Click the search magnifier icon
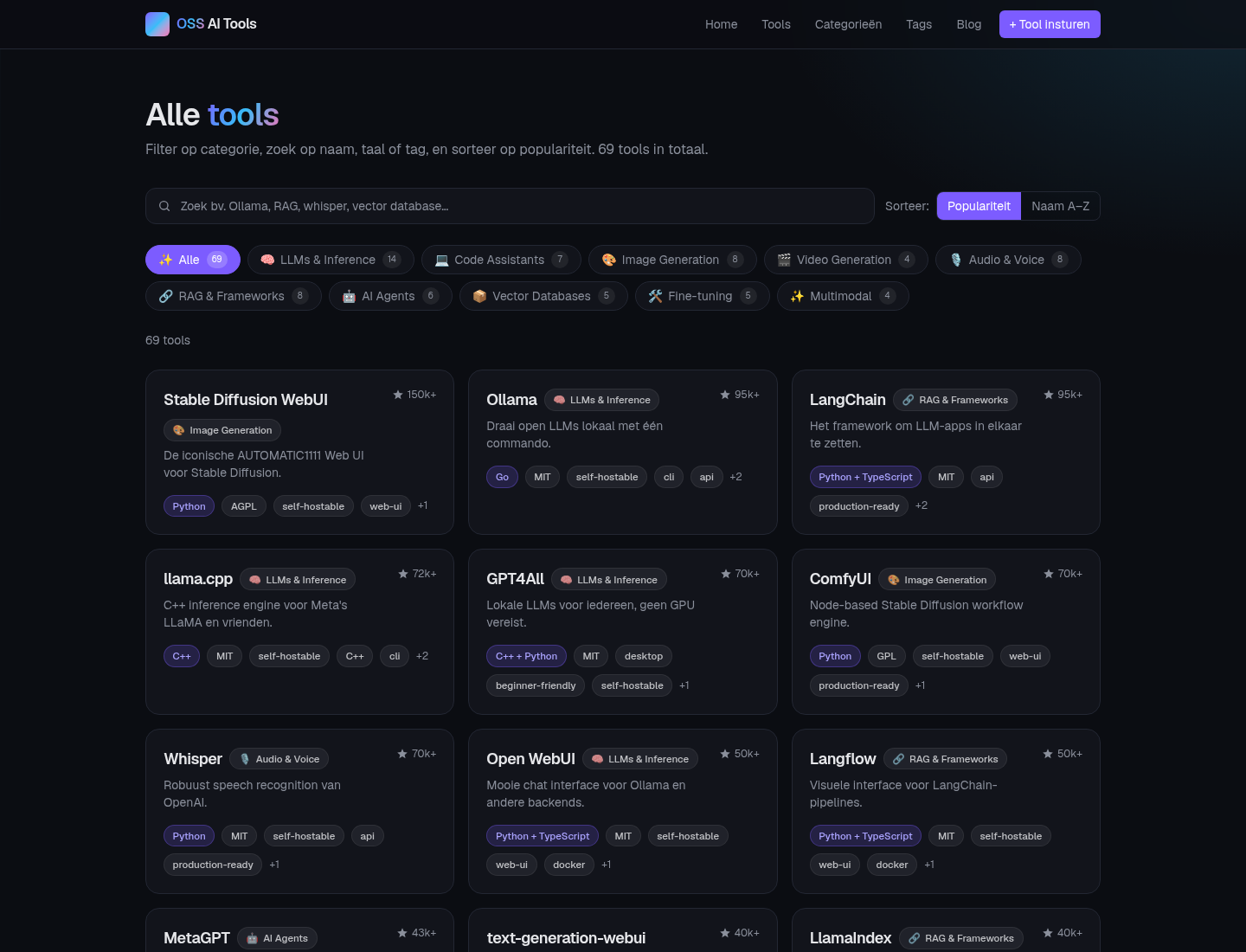The width and height of the screenshot is (1246, 952). click(x=164, y=206)
